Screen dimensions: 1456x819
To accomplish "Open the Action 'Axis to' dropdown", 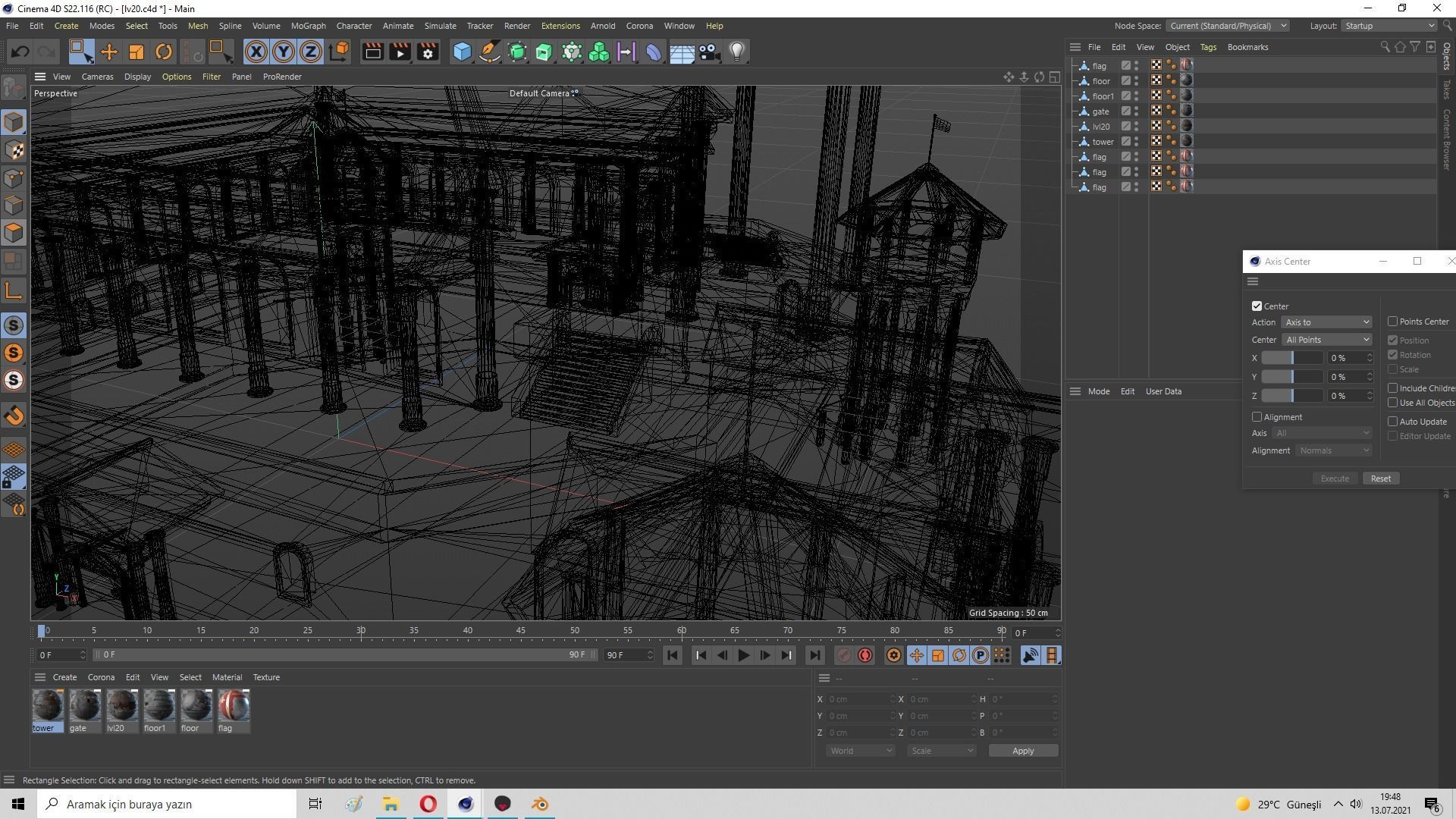I will pos(1326,322).
